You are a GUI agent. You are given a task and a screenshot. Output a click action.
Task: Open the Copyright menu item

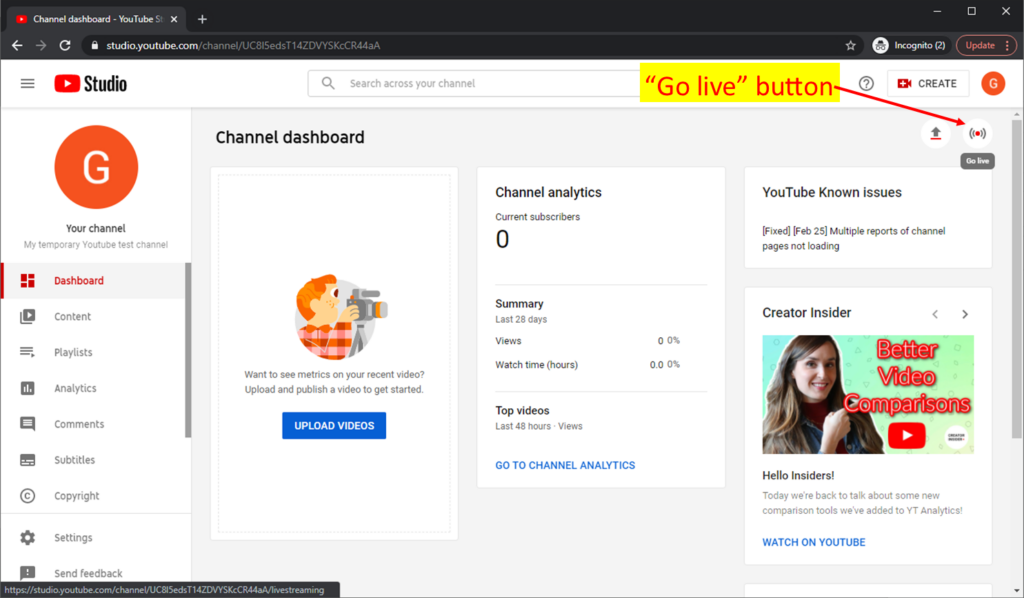[94, 496]
